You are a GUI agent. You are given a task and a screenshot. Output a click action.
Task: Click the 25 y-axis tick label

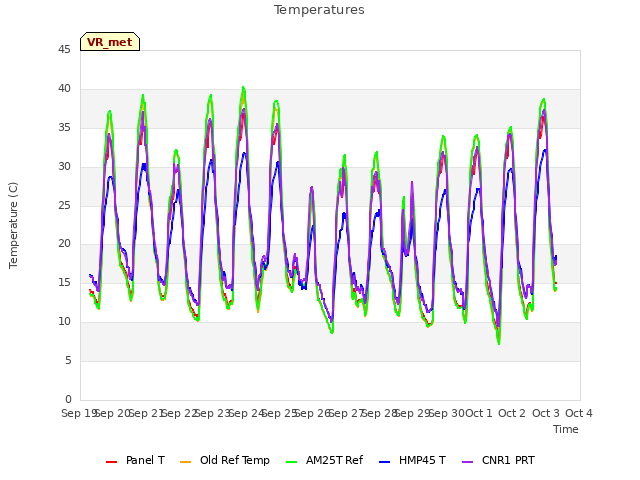pyautogui.click(x=64, y=205)
